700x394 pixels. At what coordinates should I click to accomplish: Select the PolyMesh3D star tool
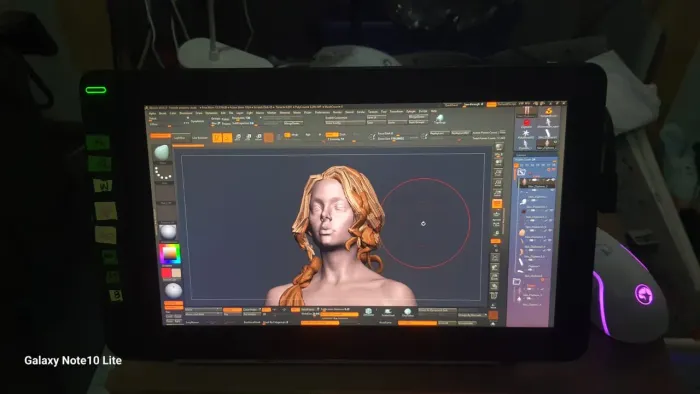526,133
